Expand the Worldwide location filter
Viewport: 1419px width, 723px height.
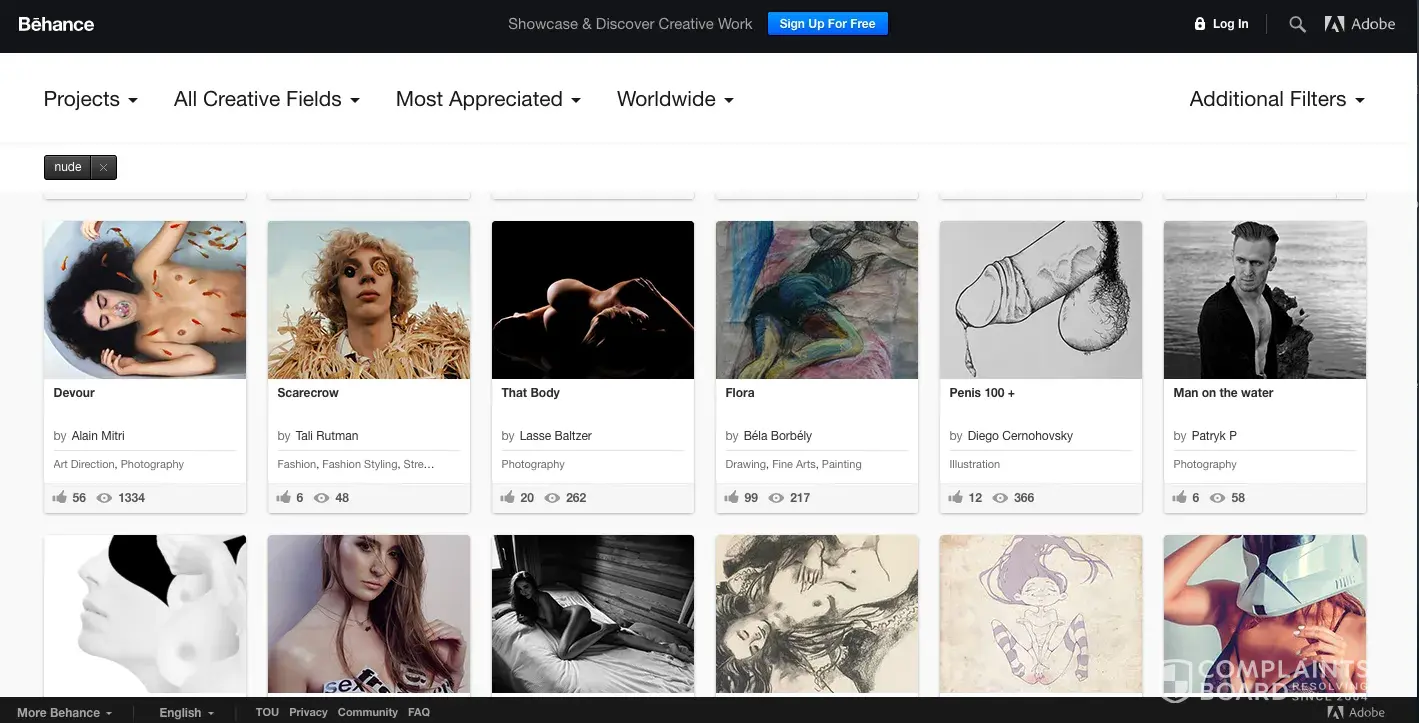click(x=675, y=99)
